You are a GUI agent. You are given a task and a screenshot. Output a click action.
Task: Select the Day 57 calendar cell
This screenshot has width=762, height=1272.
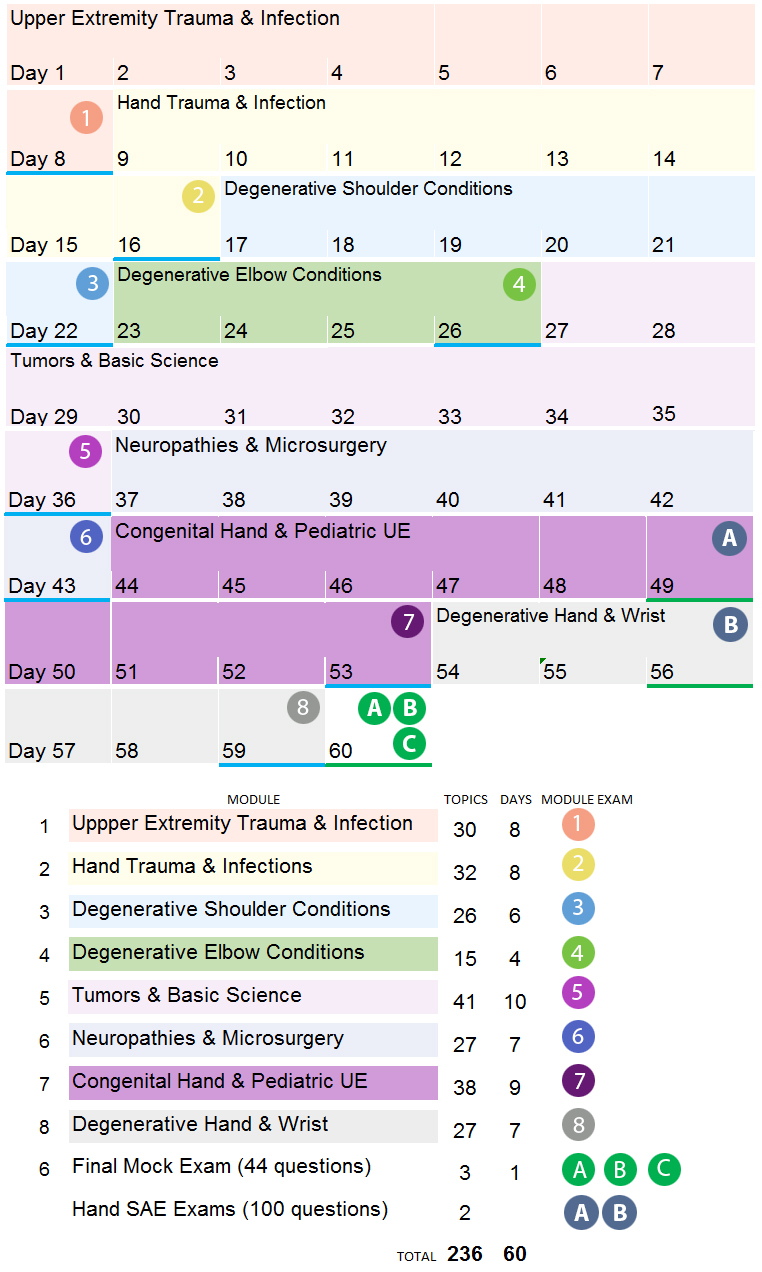(x=58, y=727)
